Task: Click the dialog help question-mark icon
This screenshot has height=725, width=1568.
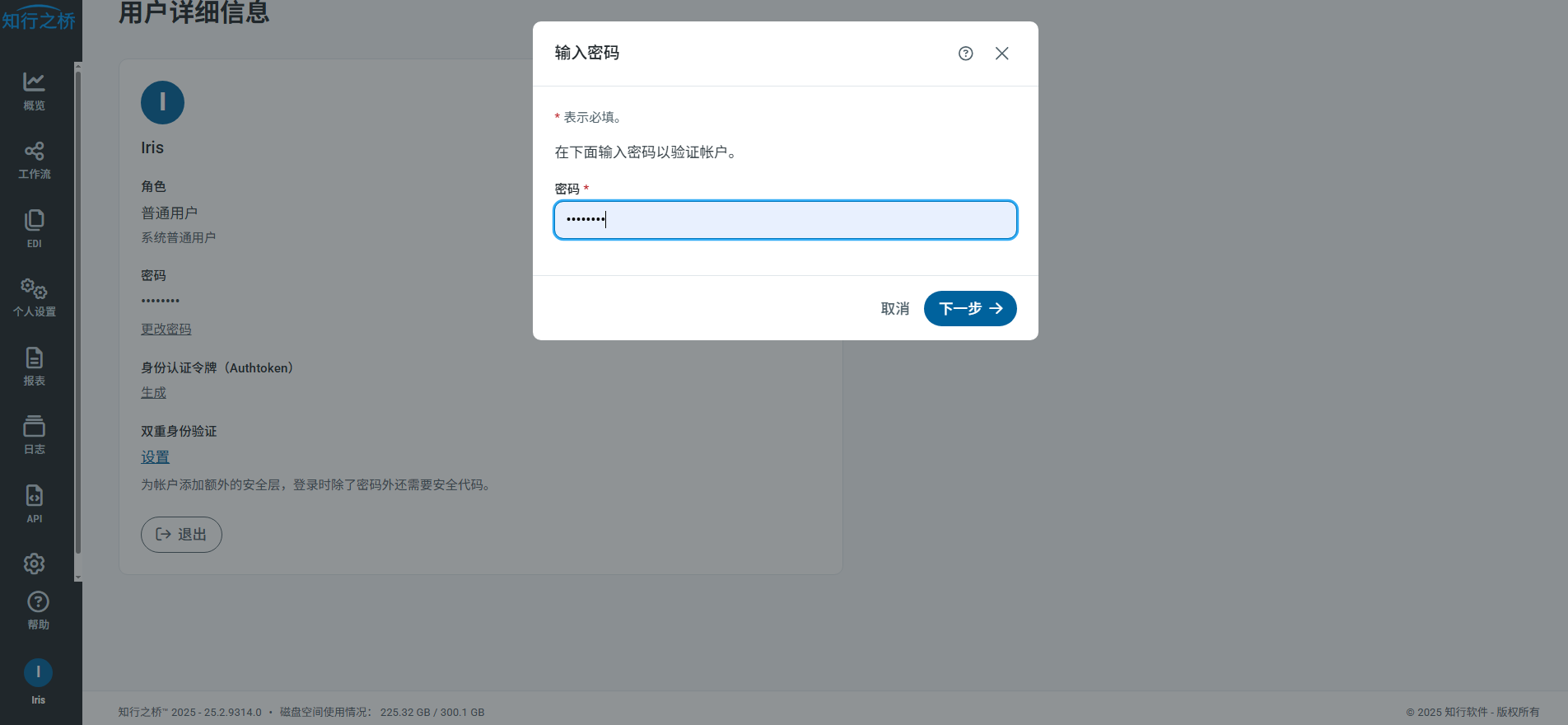Action: click(965, 54)
